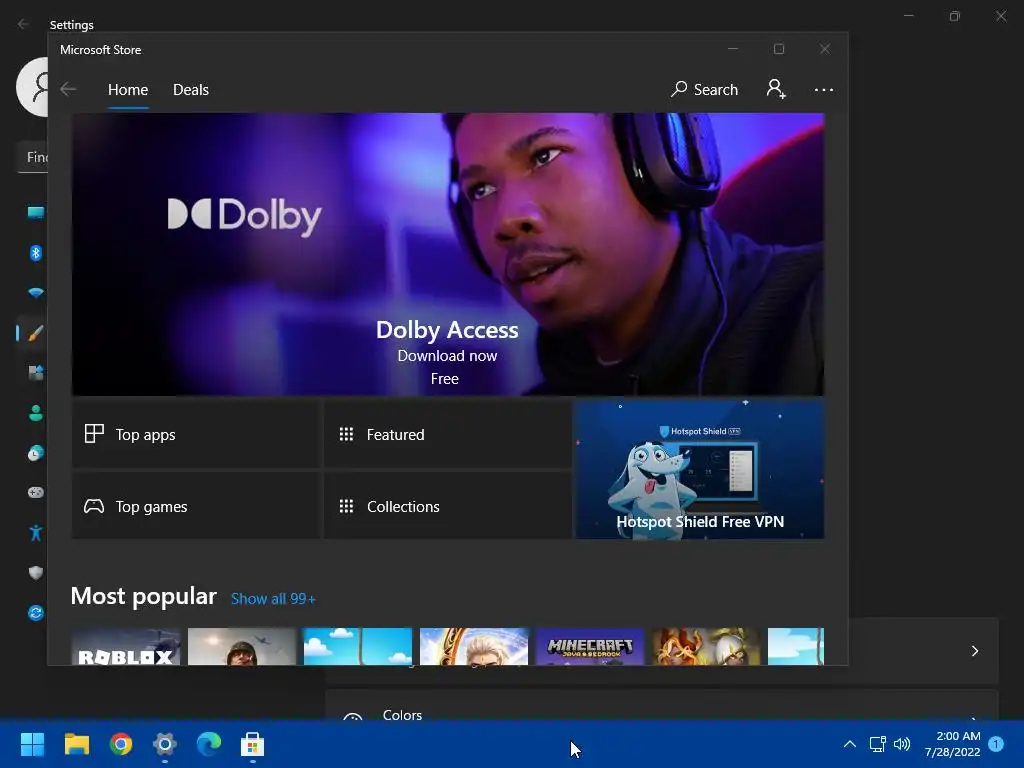Open the Minecraft app thumbnail
The width and height of the screenshot is (1024, 768).
pyautogui.click(x=590, y=647)
